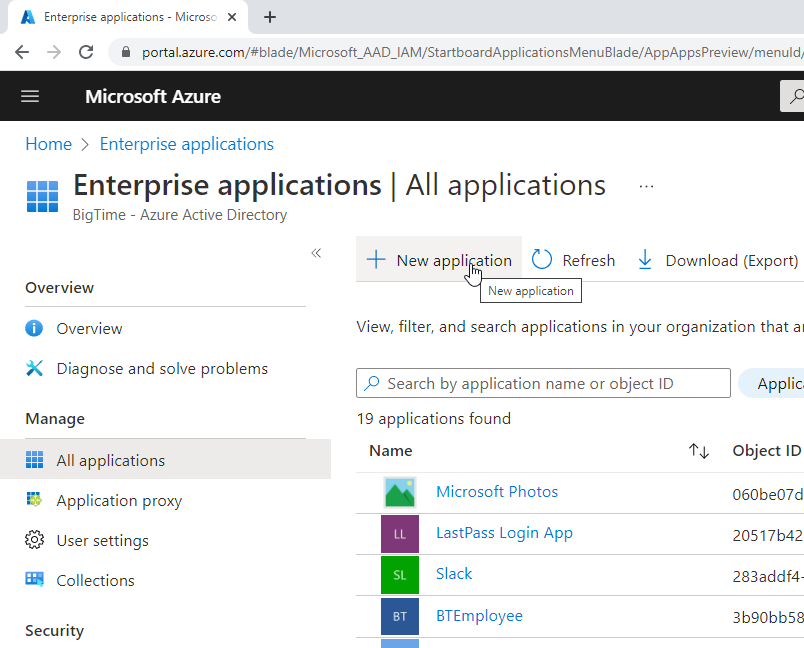Click the Azure search magnifier icon
Screen dimensions: 804x648
[796, 96]
